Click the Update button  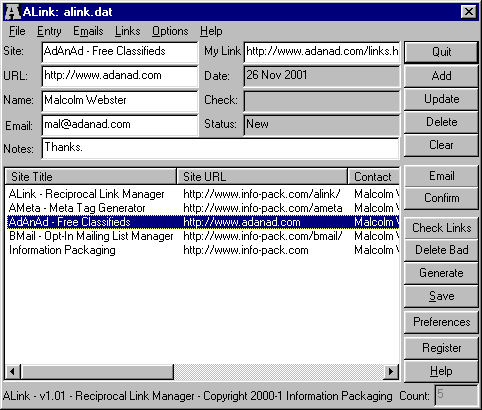click(441, 99)
